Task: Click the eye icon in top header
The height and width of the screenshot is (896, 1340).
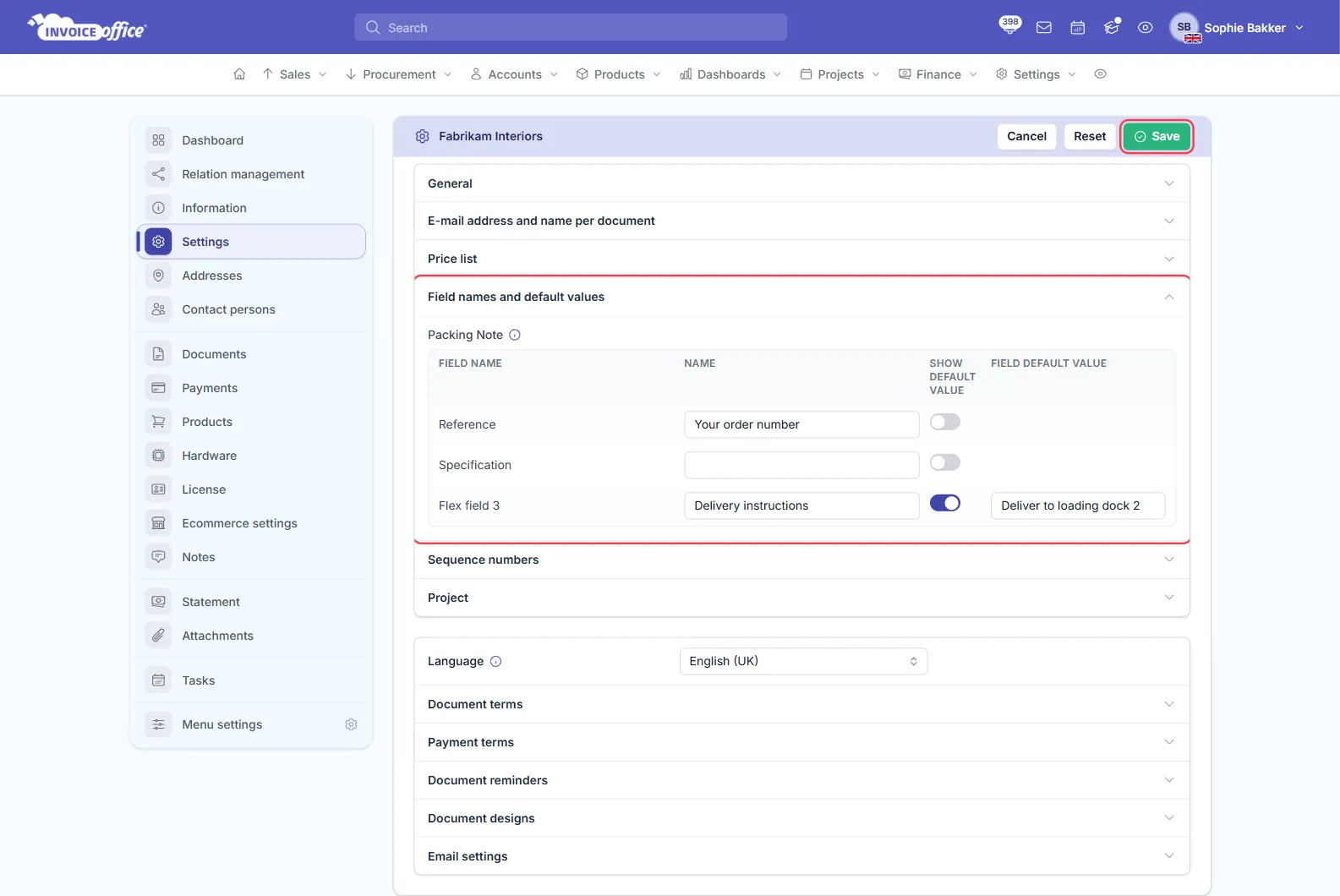Action: click(x=1146, y=28)
